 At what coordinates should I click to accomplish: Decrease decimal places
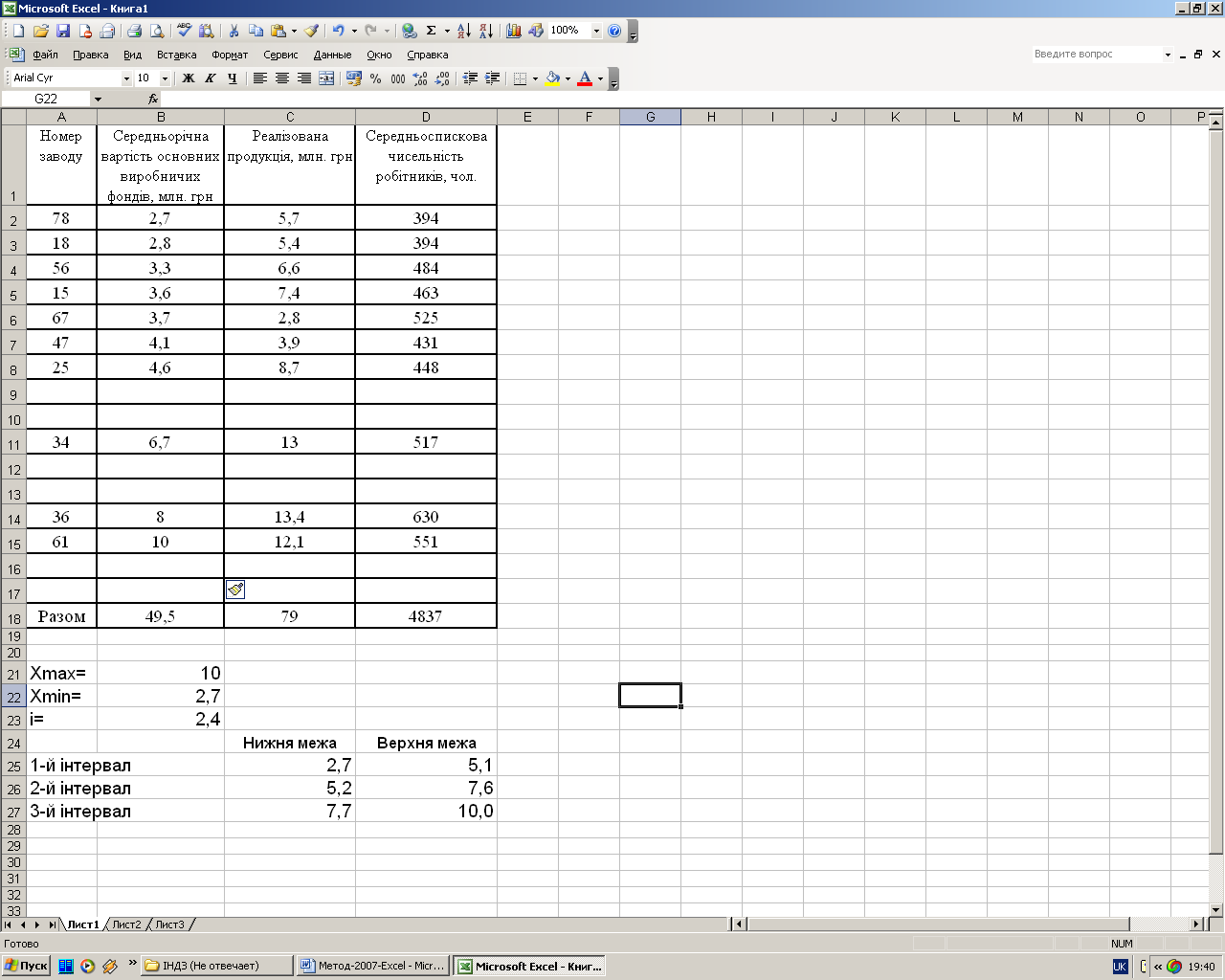pyautogui.click(x=442, y=78)
